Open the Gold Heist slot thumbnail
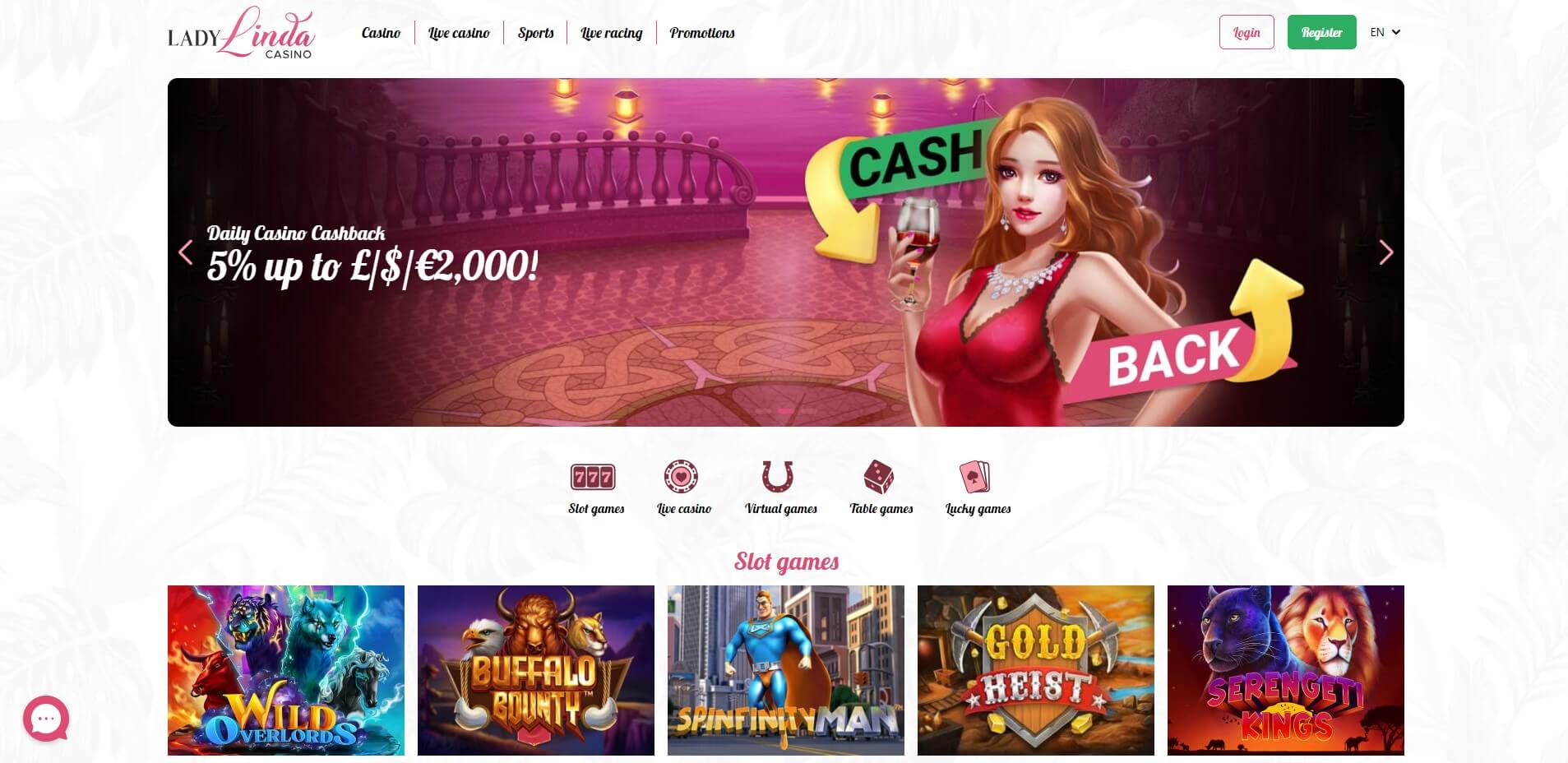 click(x=1036, y=670)
